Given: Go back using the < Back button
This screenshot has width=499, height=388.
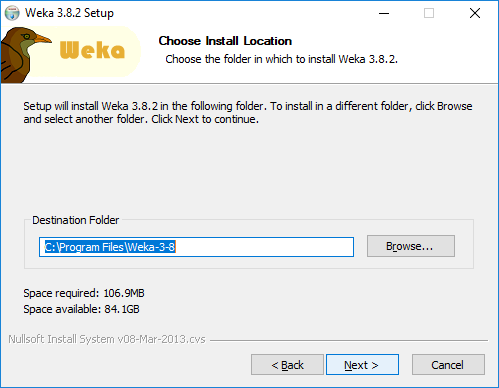Looking at the screenshot, I should [x=287, y=365].
